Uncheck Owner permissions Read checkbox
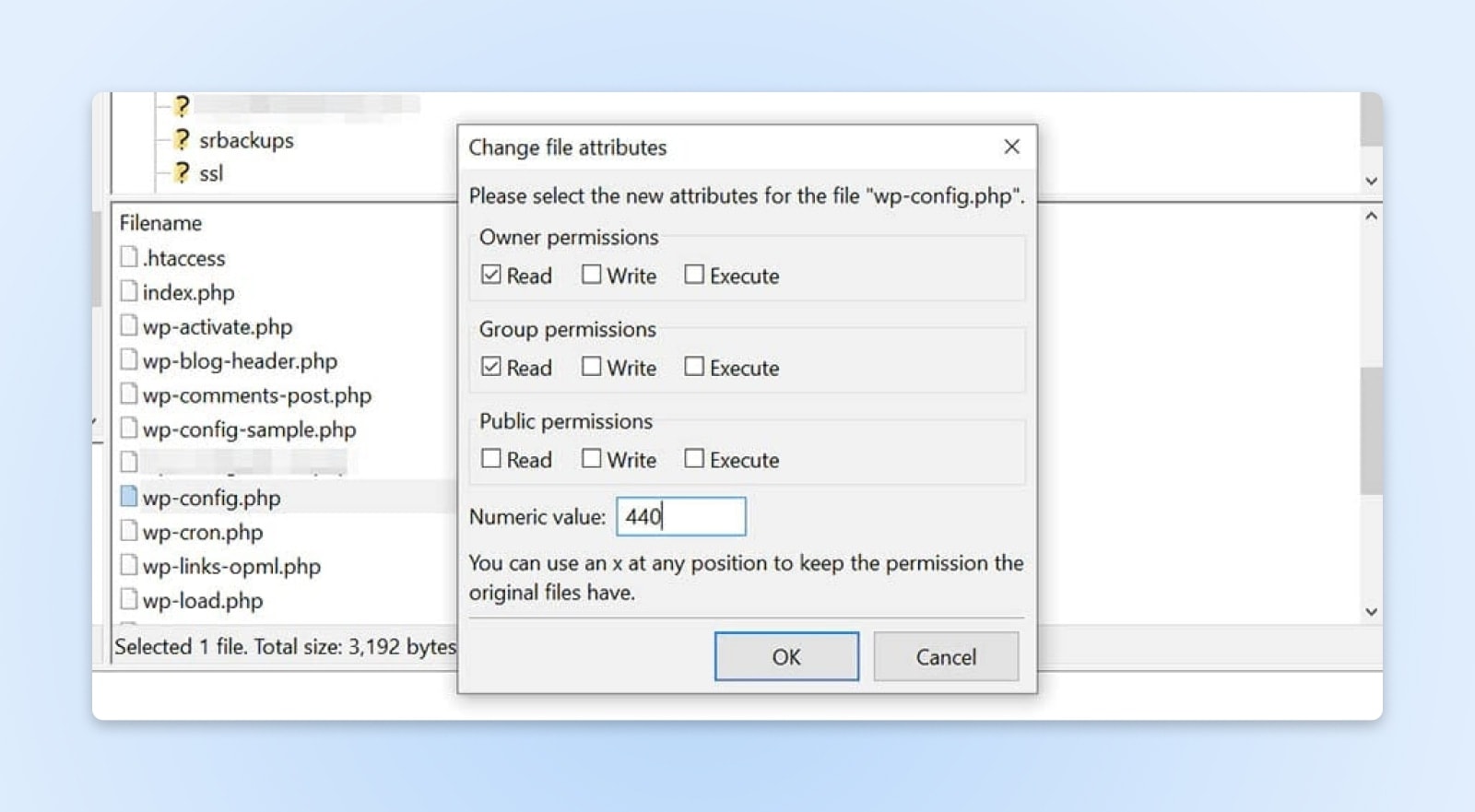This screenshot has width=1475, height=812. [491, 275]
